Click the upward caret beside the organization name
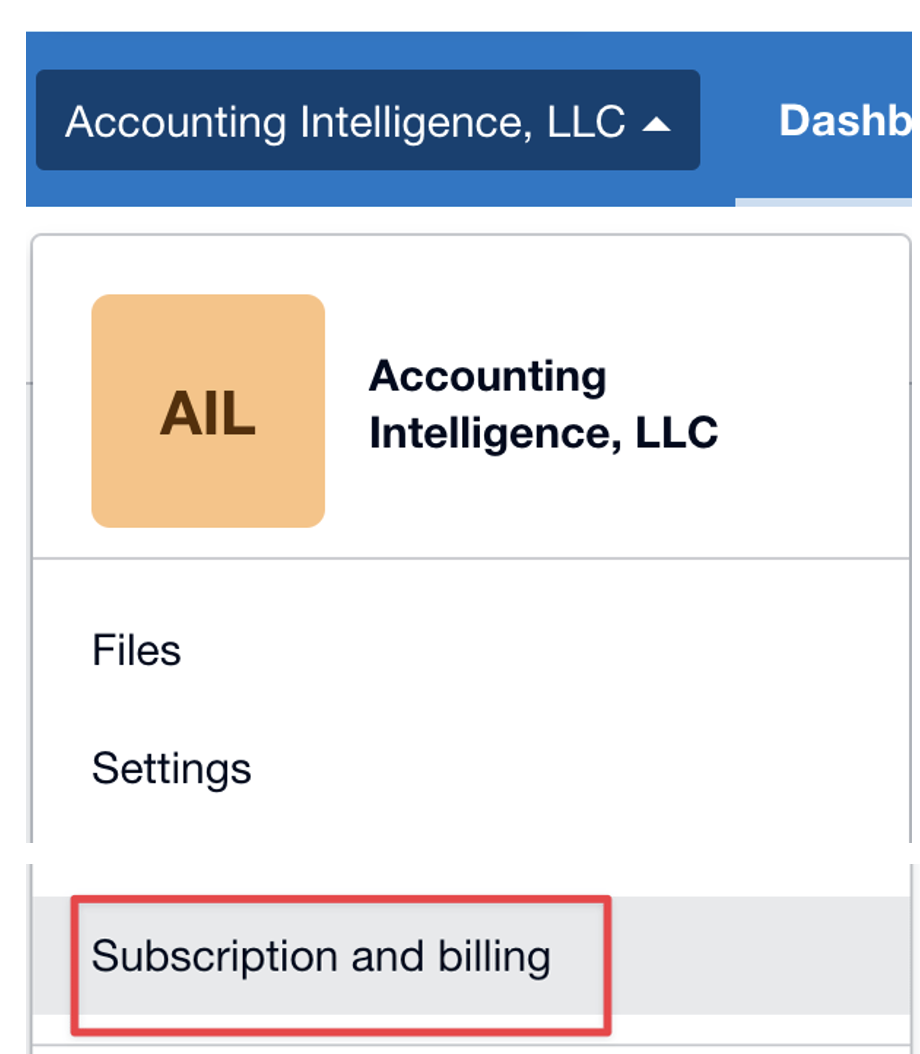Screen dimensions: 920x1054 pyautogui.click(x=656, y=124)
